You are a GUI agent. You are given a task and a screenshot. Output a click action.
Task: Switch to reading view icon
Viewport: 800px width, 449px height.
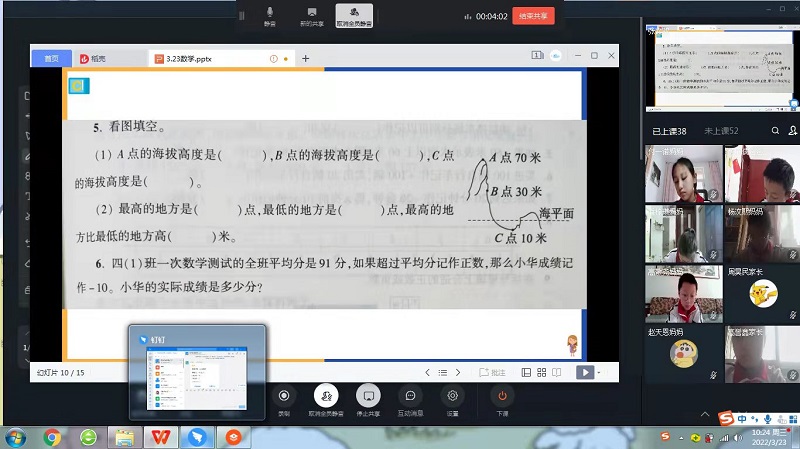coord(557,372)
